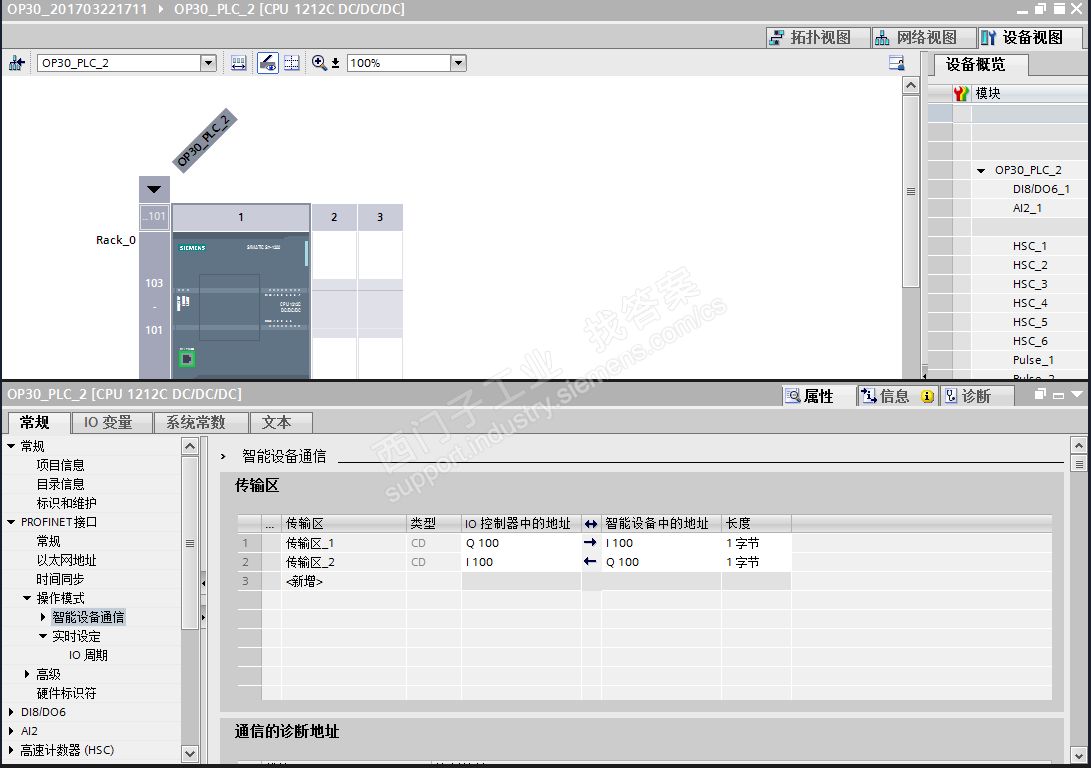The width and height of the screenshot is (1091, 768).
Task: Collapse the 常规 tree node at the top
Action: 11,446
